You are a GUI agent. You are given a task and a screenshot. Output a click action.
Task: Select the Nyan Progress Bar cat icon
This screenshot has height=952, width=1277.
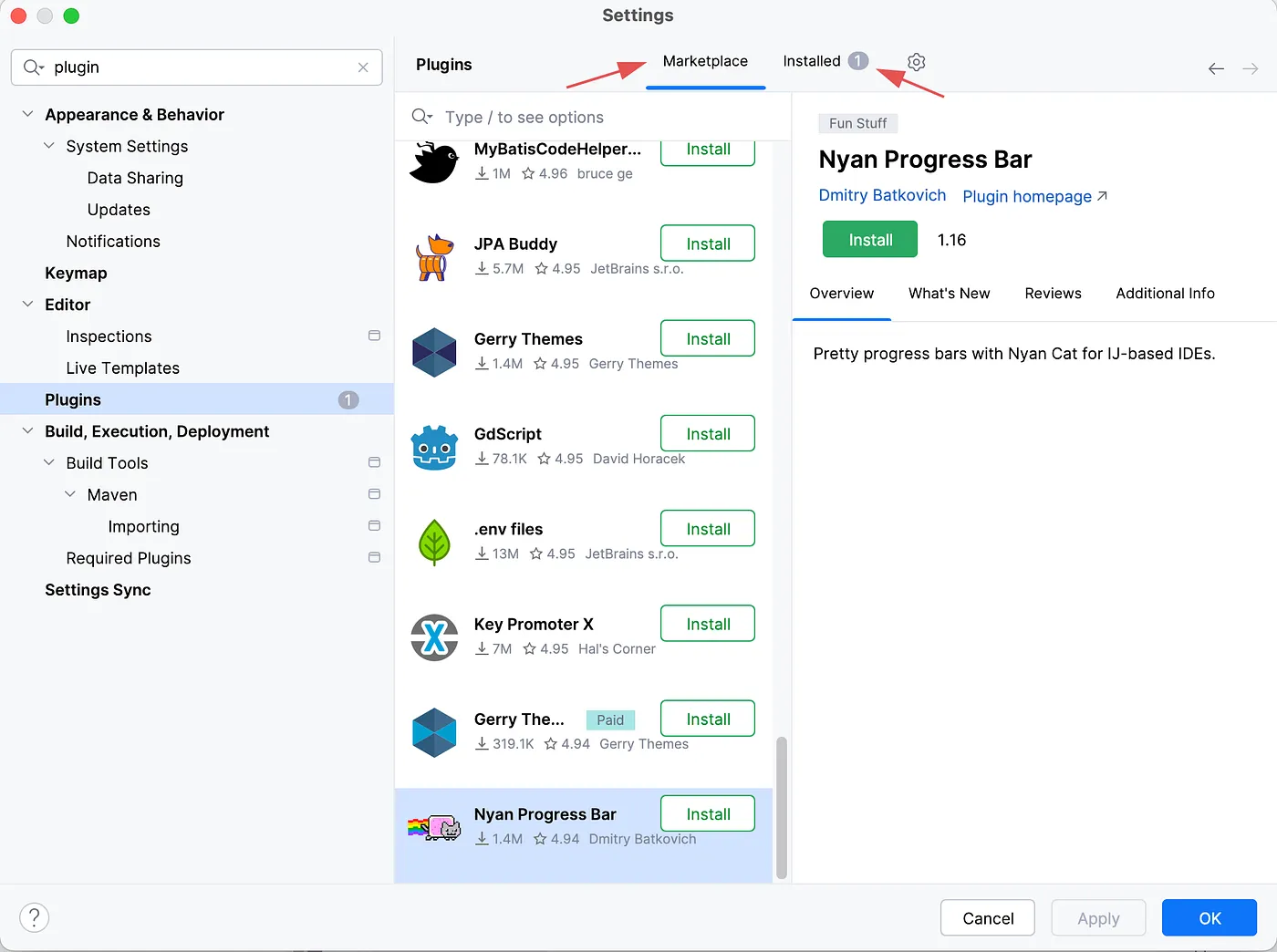click(x=434, y=828)
